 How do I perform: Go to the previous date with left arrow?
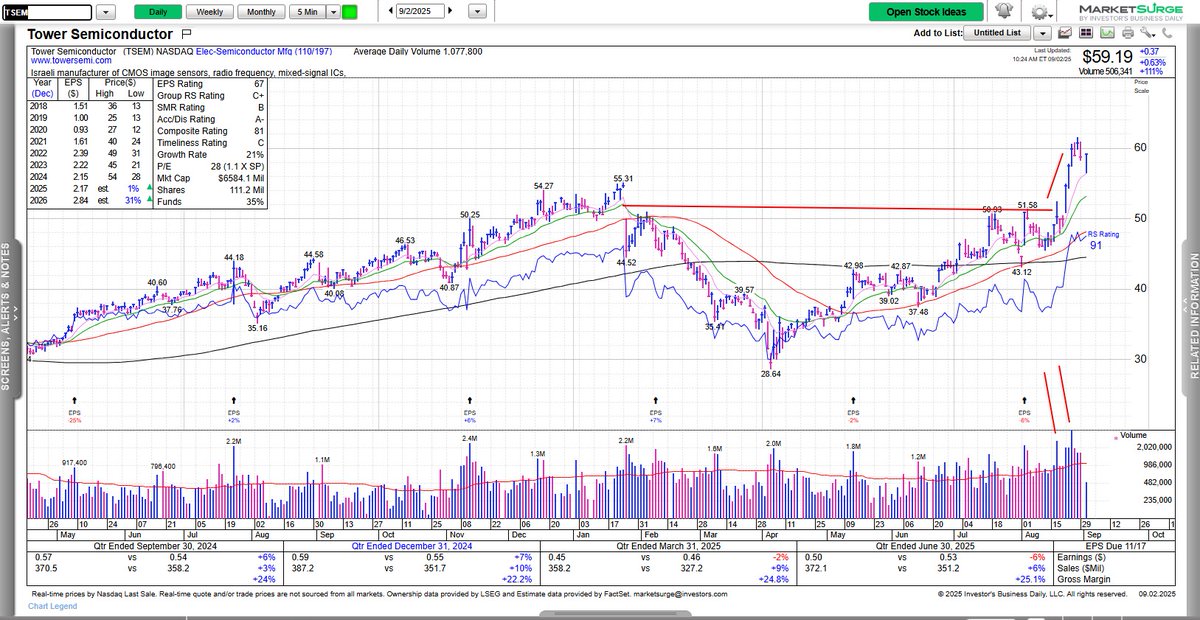(388, 12)
